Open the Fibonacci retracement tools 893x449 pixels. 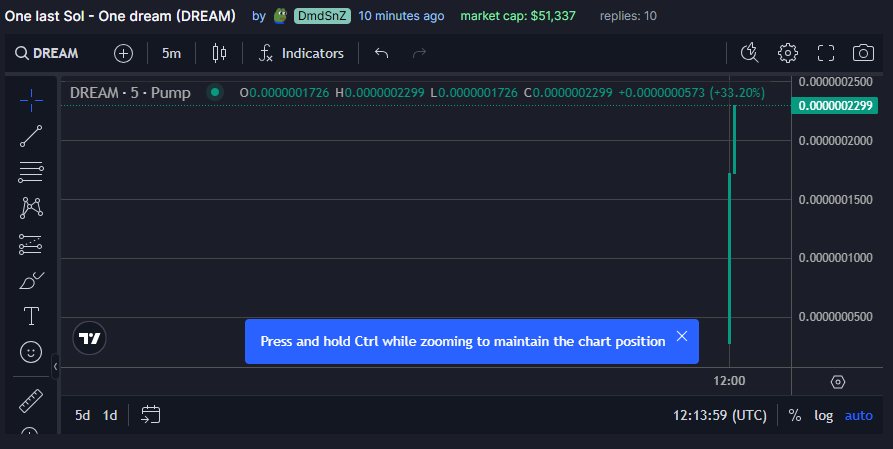[31, 172]
